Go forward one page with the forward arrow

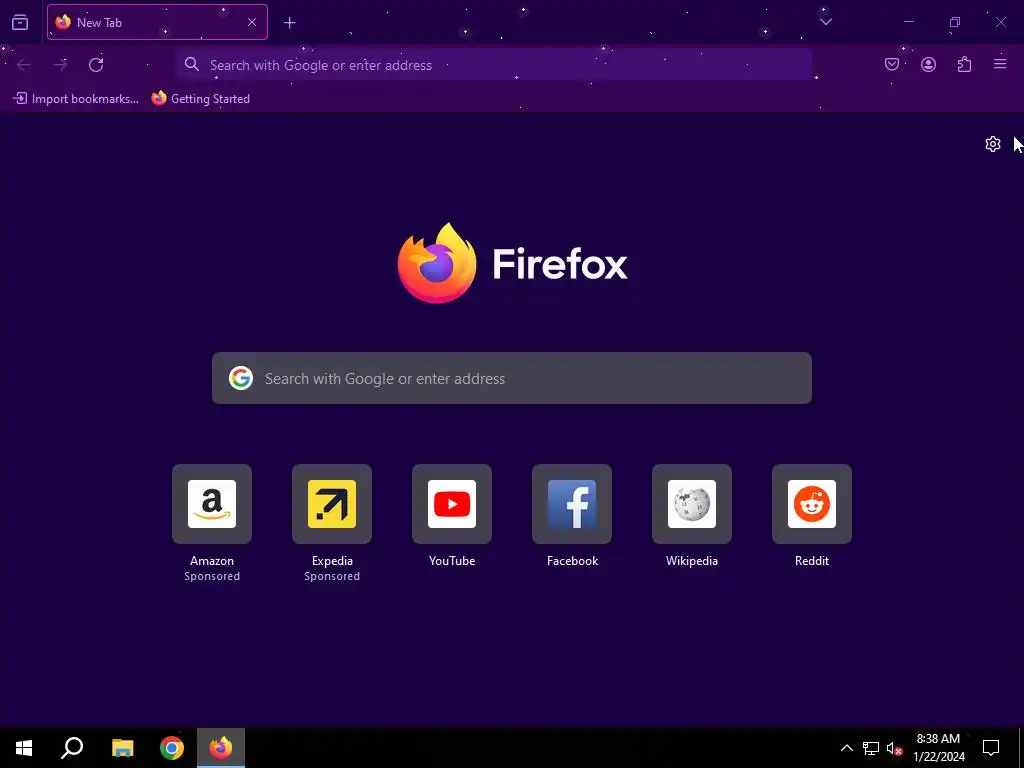[x=60, y=65]
